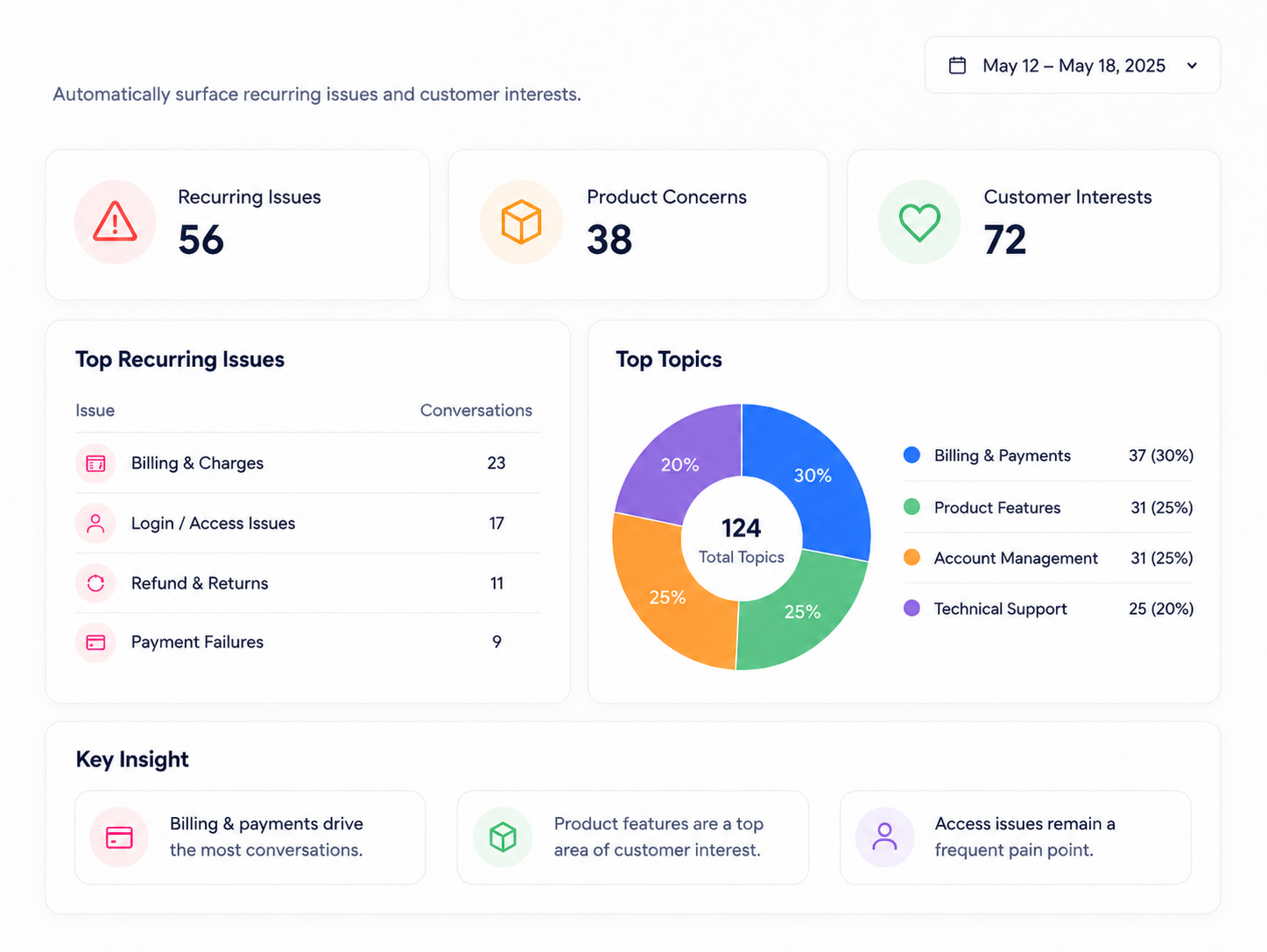
Task: Click the Issue column header
Action: pyautogui.click(x=95, y=411)
